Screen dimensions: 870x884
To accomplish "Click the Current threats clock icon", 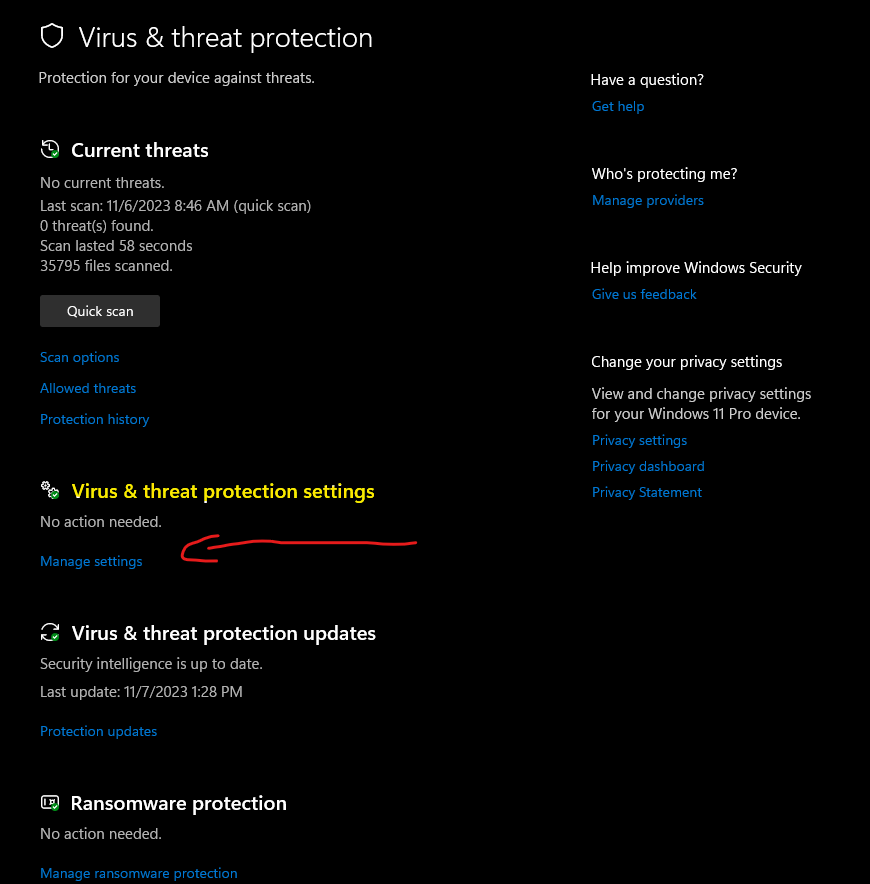I will (x=50, y=150).
